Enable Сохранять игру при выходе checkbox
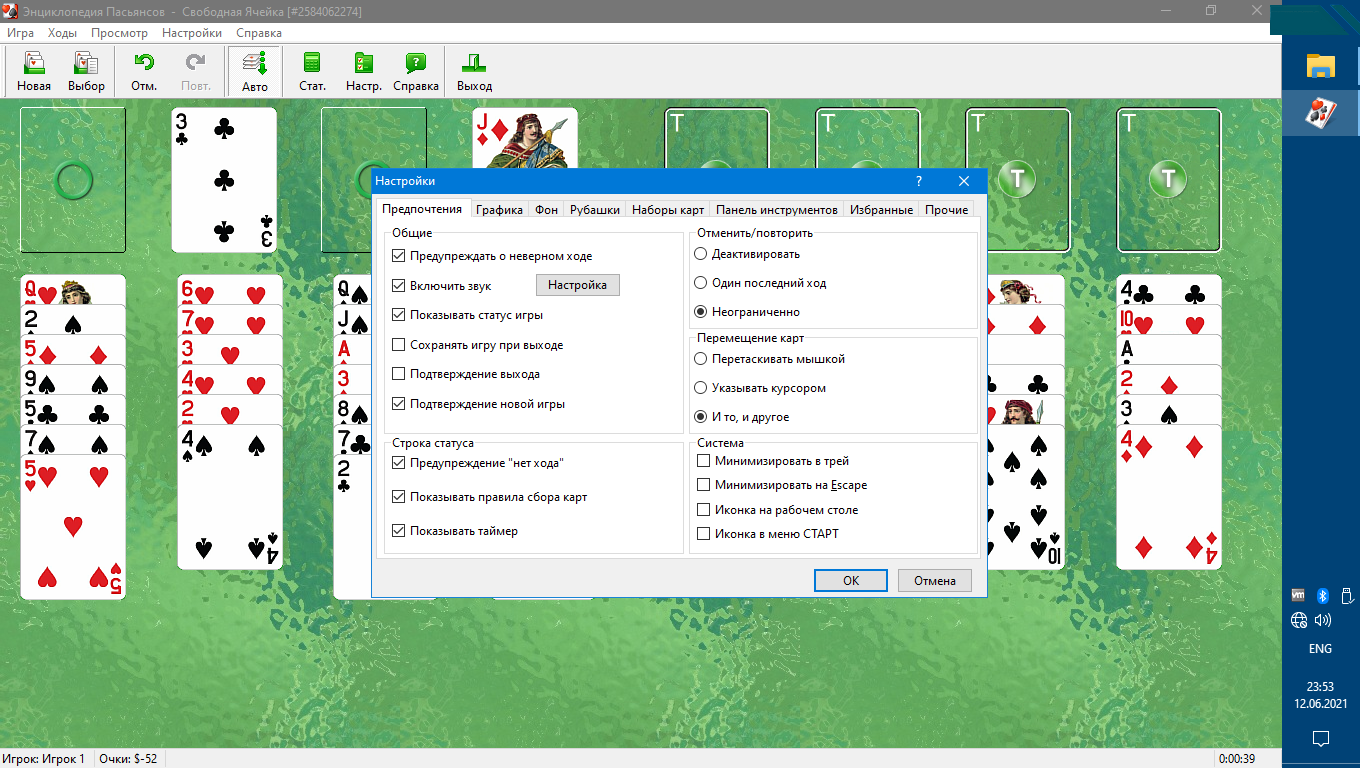1360x768 pixels. pos(399,345)
